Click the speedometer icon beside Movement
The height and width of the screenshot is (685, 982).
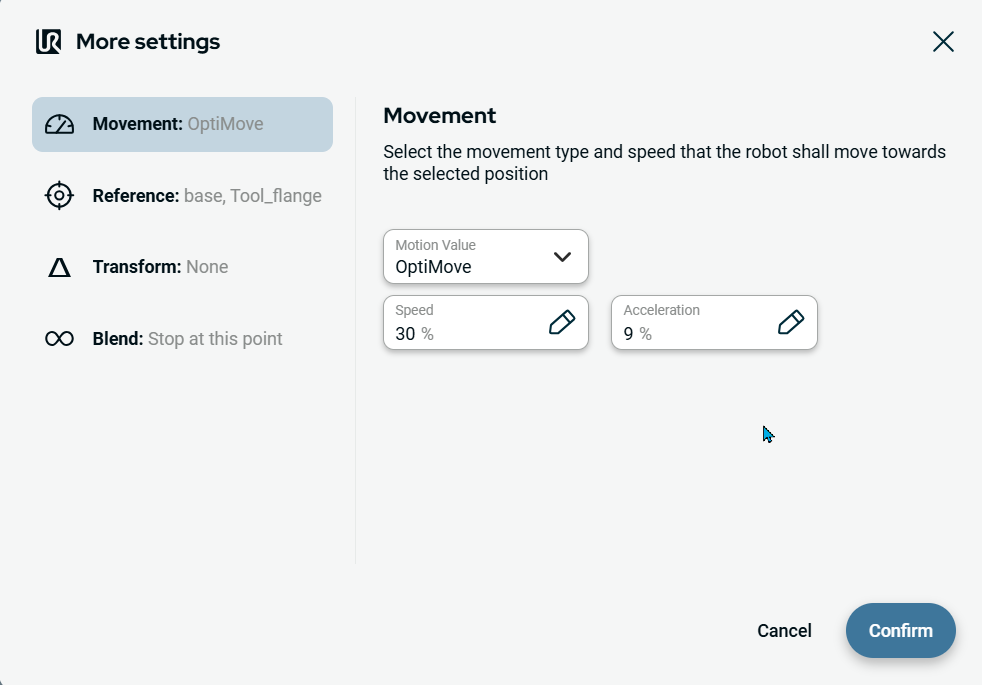pos(60,124)
